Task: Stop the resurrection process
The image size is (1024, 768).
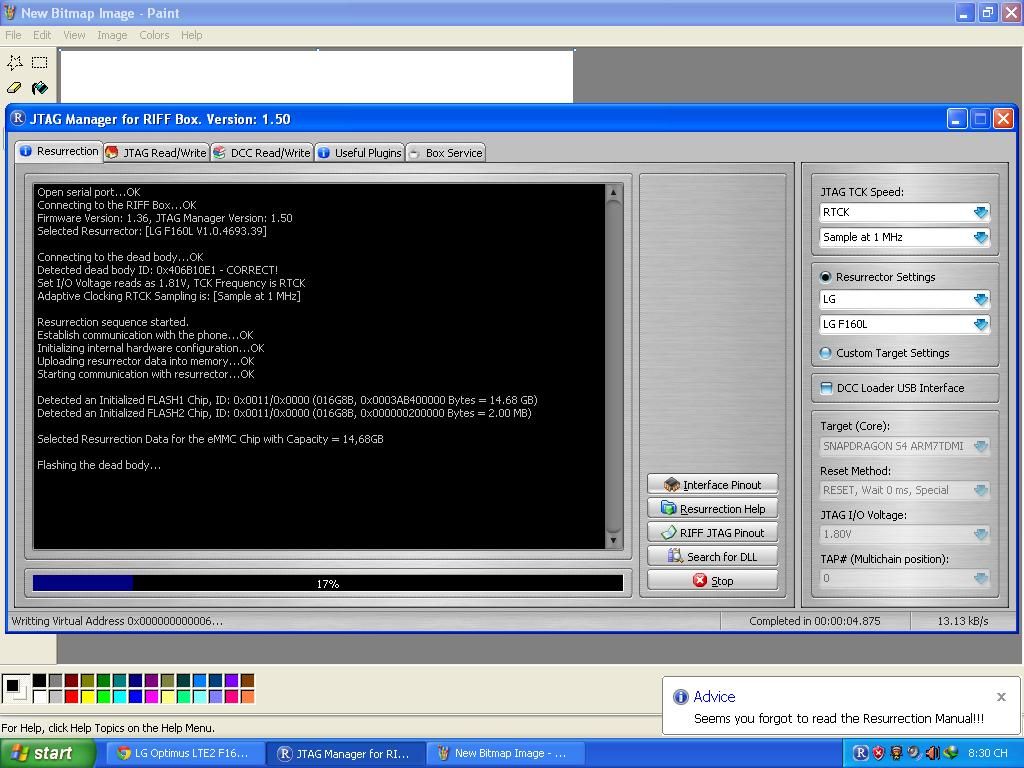Action: [x=712, y=581]
